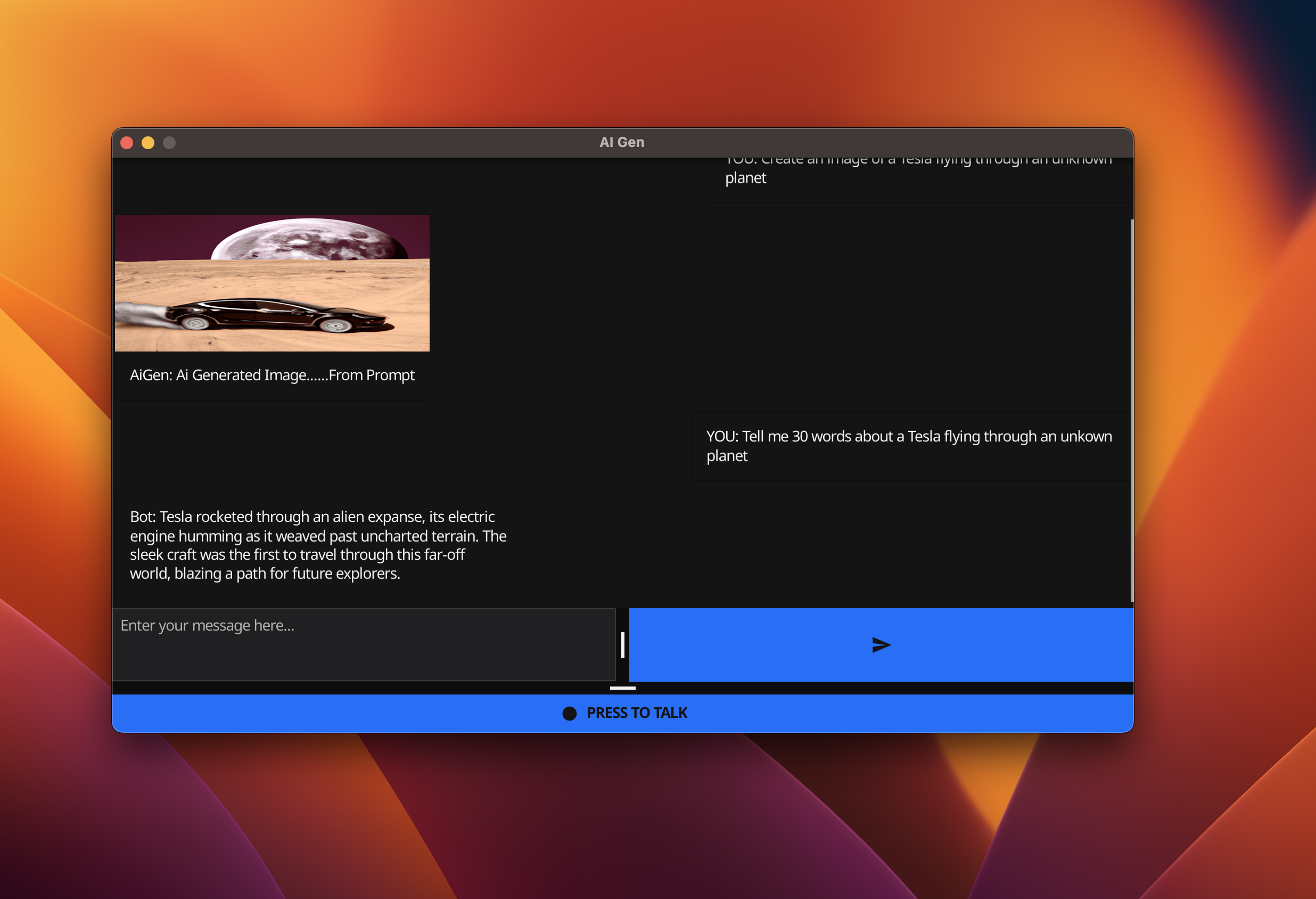The height and width of the screenshot is (899, 1316).
Task: Open the generated Tesla desert image
Action: tap(272, 283)
